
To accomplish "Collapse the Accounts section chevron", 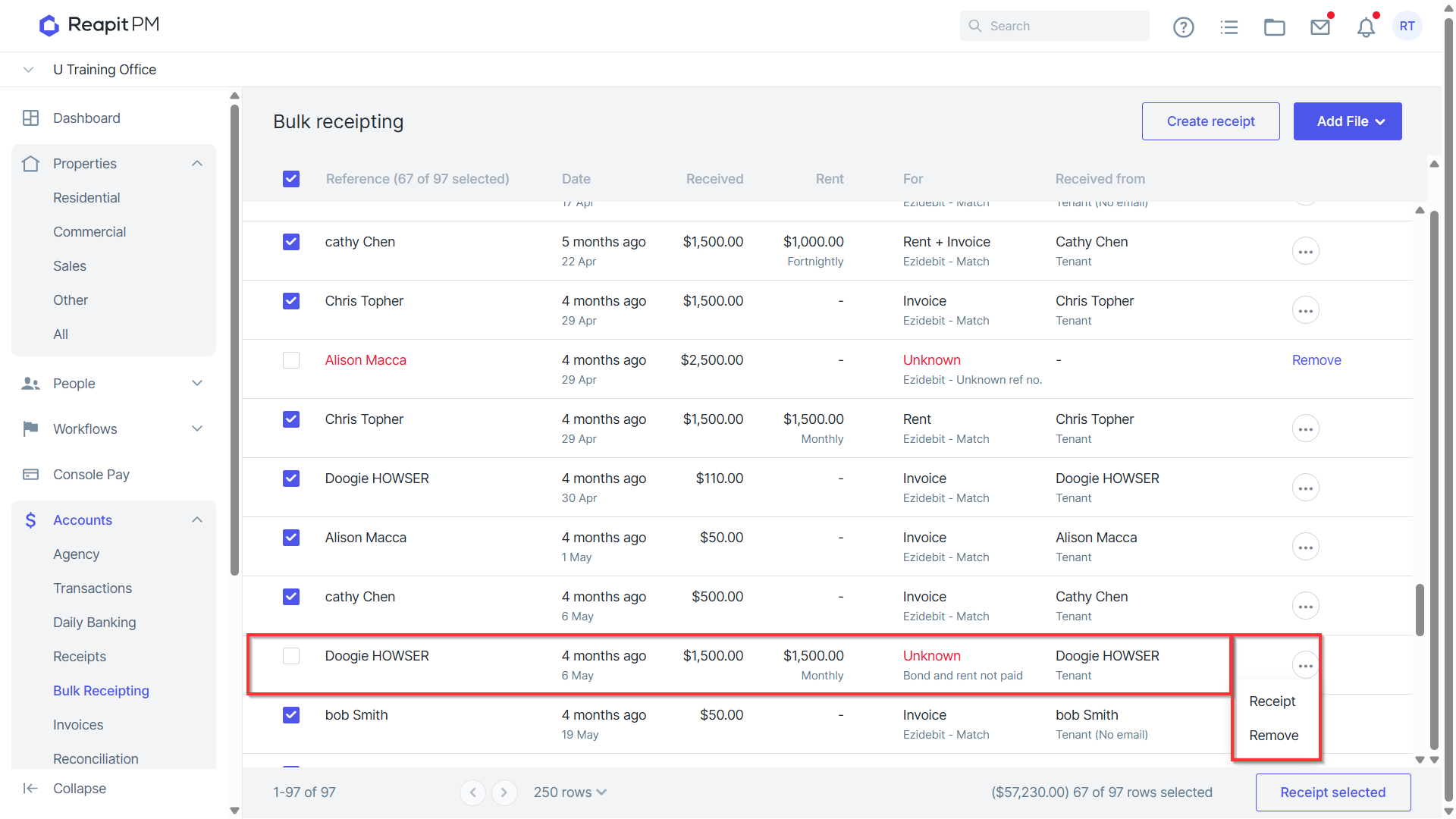I will [x=197, y=520].
